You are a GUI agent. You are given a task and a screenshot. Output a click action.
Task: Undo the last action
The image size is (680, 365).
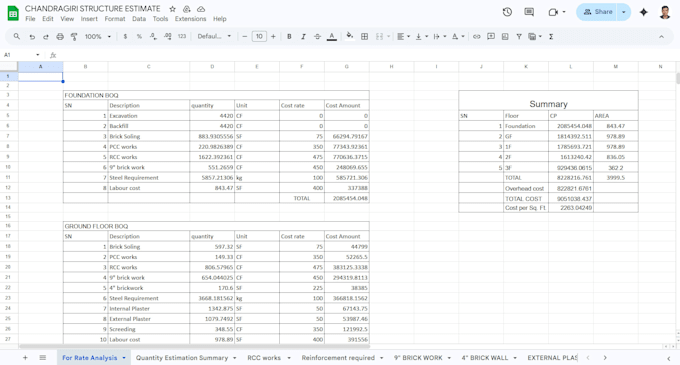32,37
